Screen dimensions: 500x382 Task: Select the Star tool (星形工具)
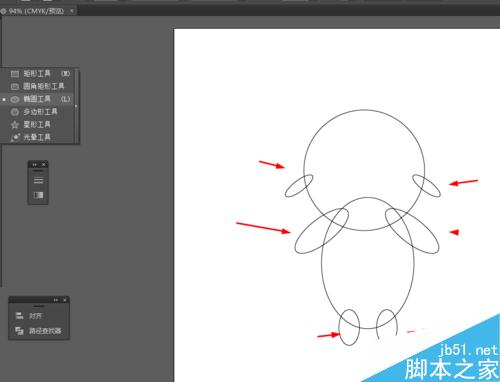(x=39, y=125)
